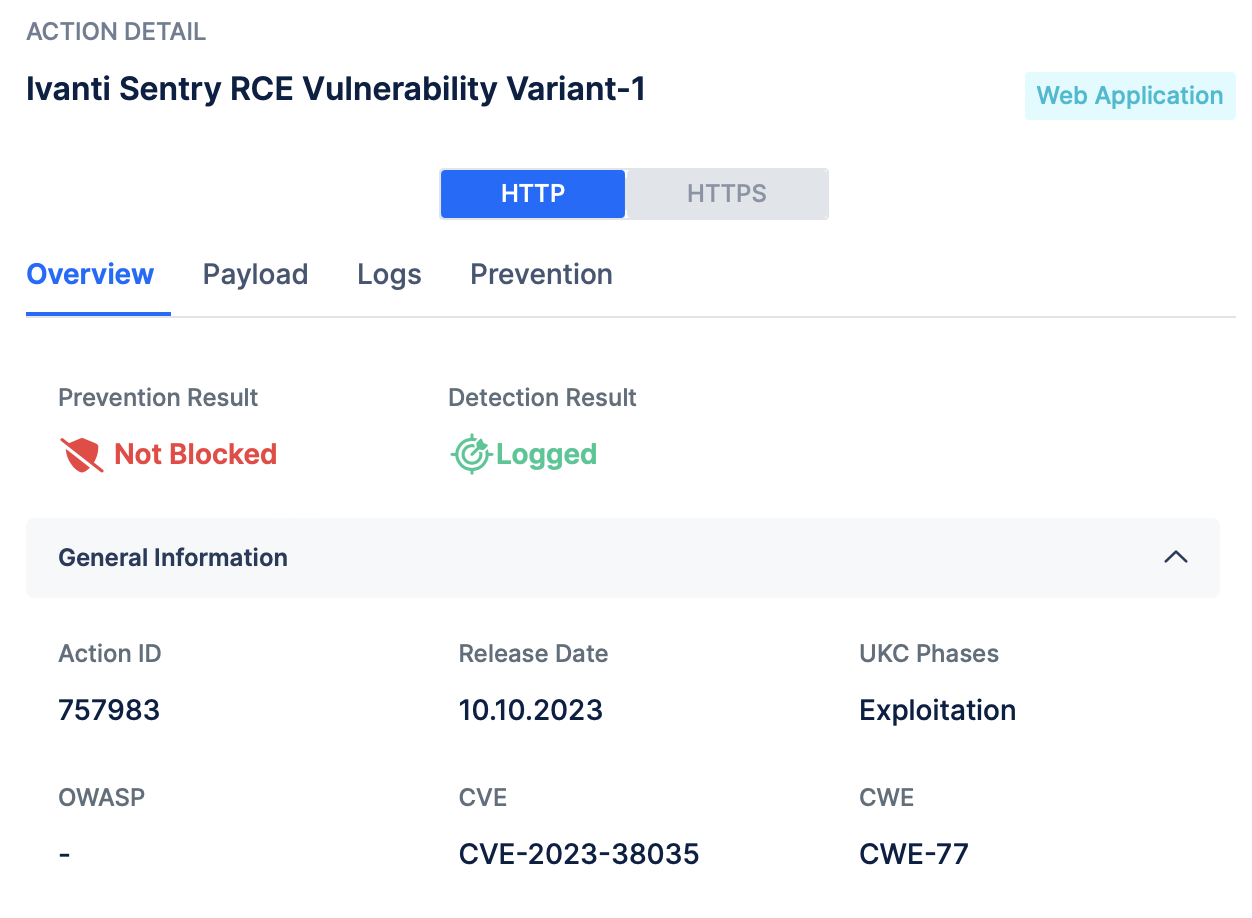The image size is (1252, 918).
Task: Click the CWE-77 identifier
Action: tap(914, 854)
